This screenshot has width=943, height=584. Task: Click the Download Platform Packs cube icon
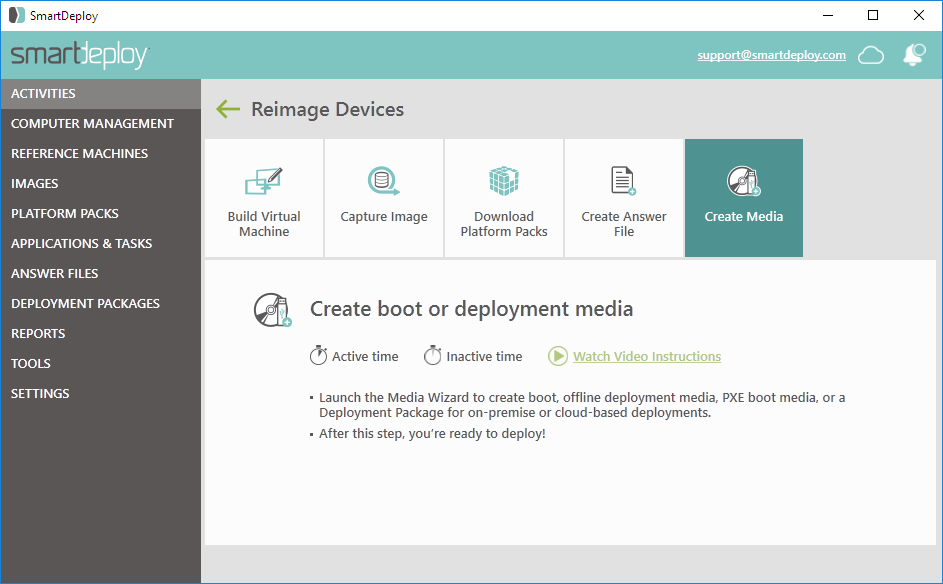click(504, 181)
